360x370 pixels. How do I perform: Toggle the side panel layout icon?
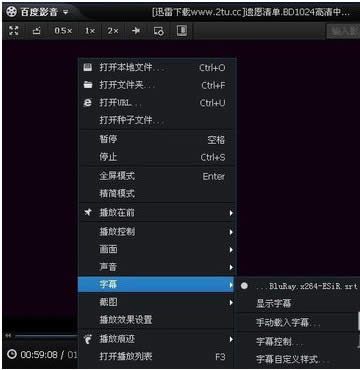[182, 31]
